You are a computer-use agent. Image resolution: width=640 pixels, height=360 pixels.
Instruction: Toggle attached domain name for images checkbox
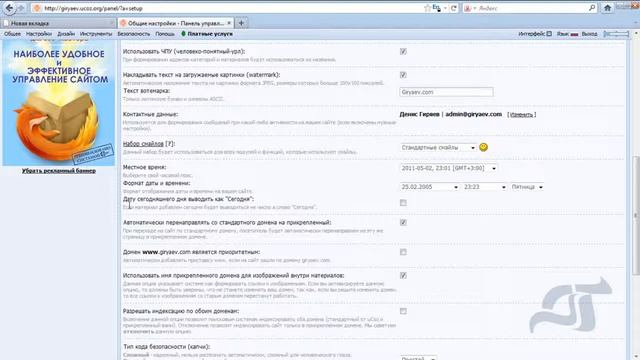pyautogui.click(x=403, y=276)
